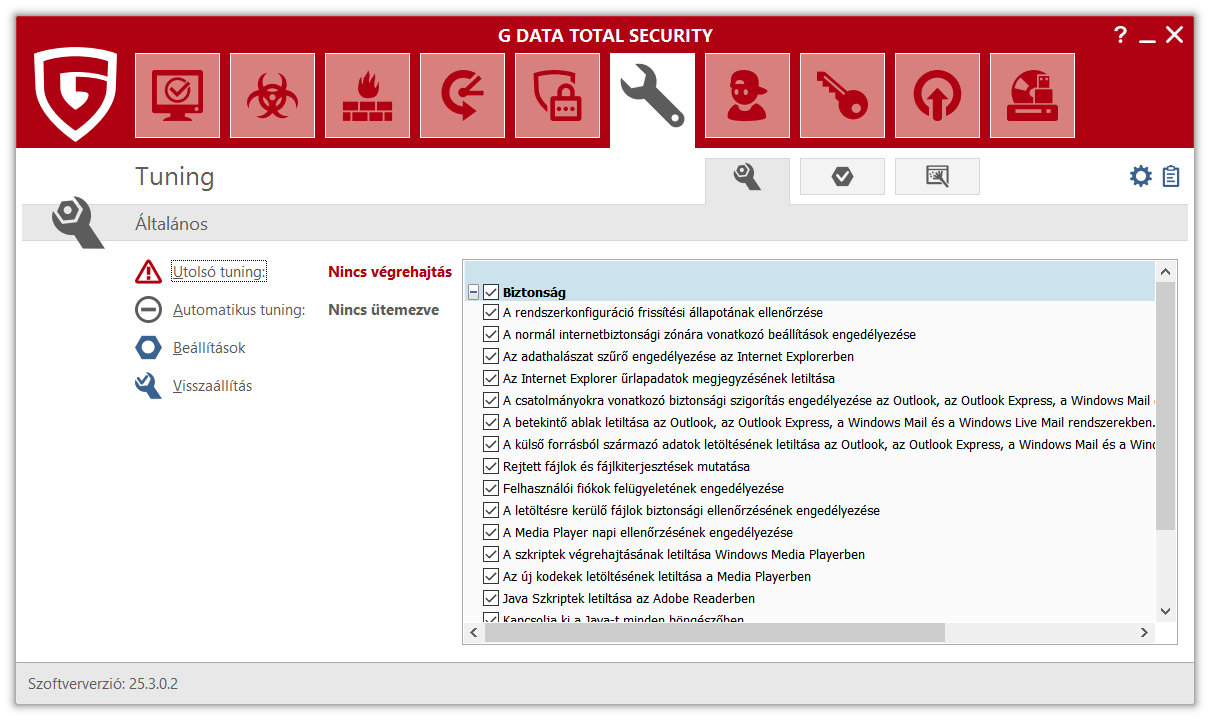Screen dimensions: 1210x720
Task: Open the Autostart Manager up-arrow module
Action: 937,95
